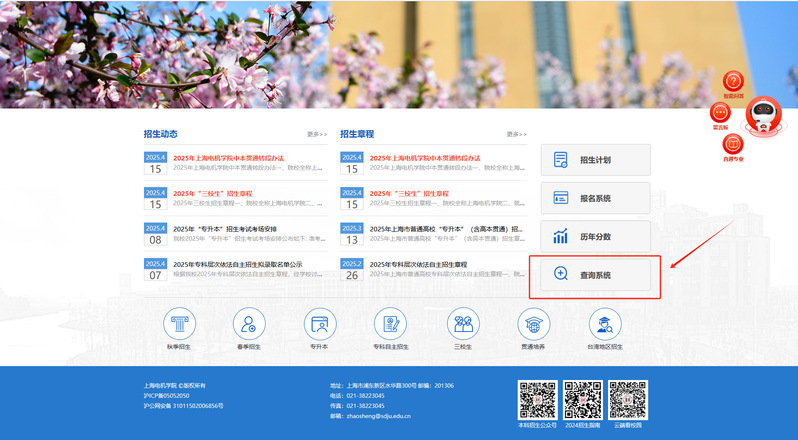This screenshot has height=440, width=798.
Task: Open the 专科自主招生 icon
Action: coord(391,324)
